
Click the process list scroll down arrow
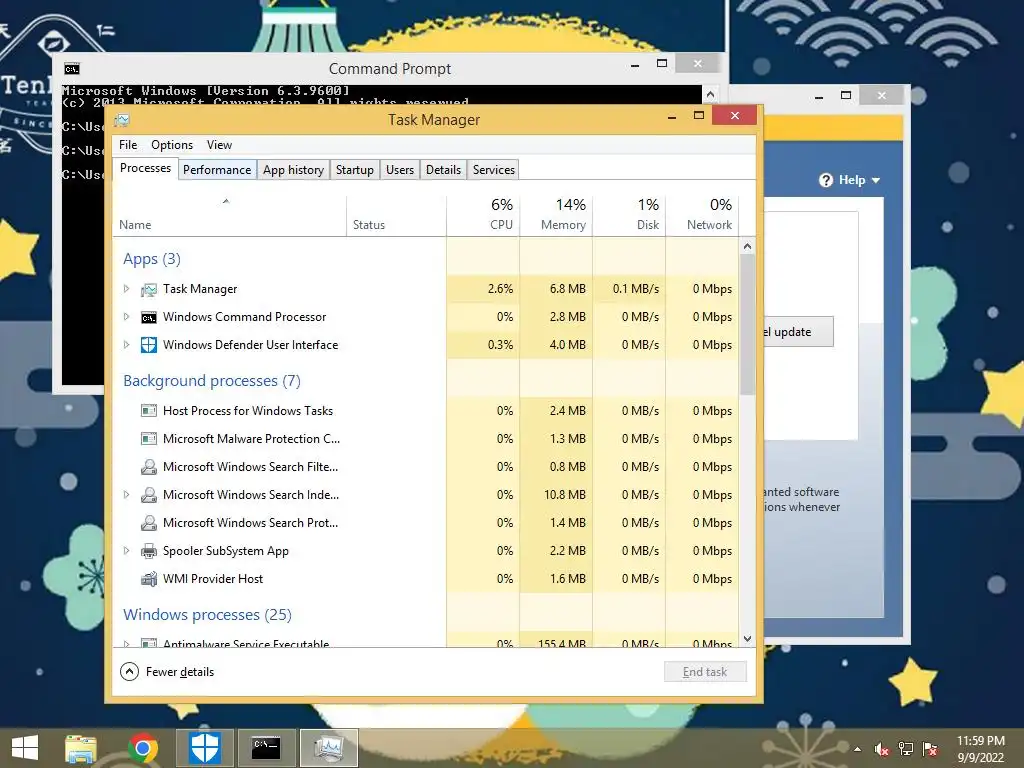point(748,639)
